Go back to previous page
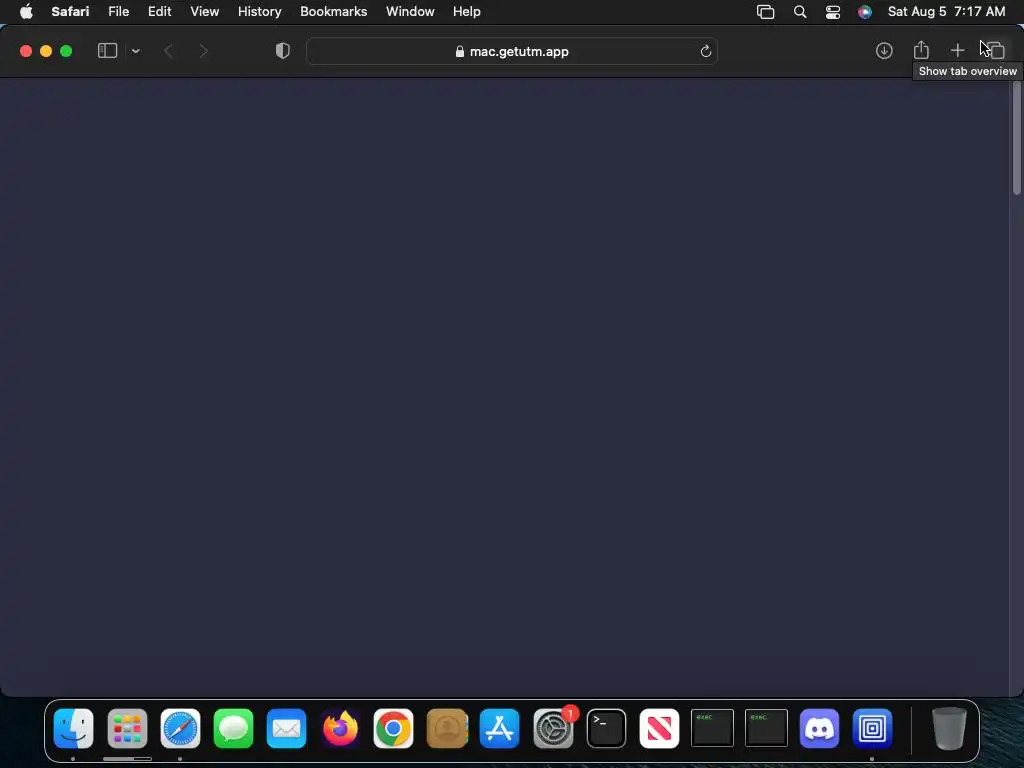1024x768 pixels. click(x=168, y=51)
